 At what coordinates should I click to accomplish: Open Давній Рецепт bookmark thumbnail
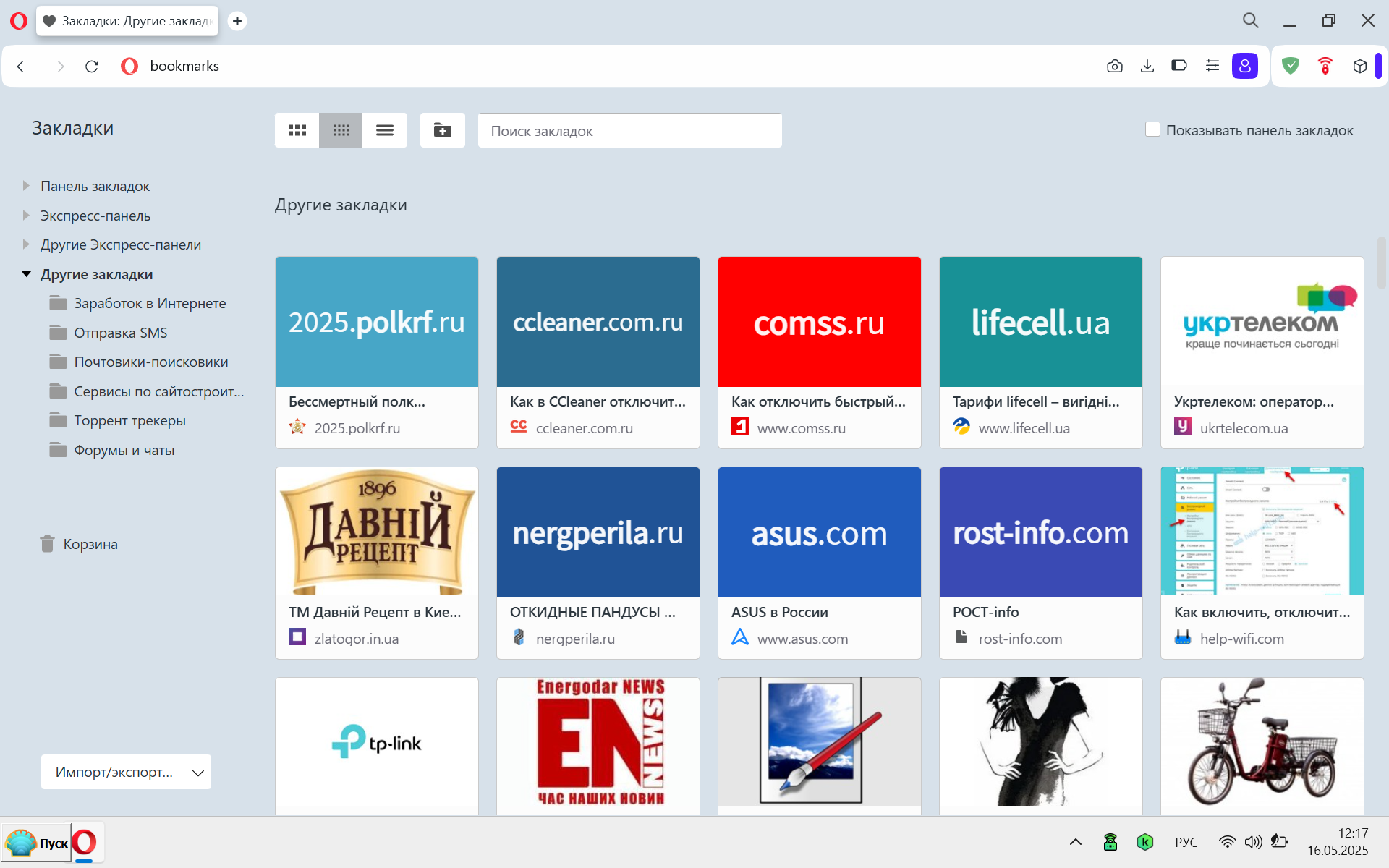[x=377, y=532]
